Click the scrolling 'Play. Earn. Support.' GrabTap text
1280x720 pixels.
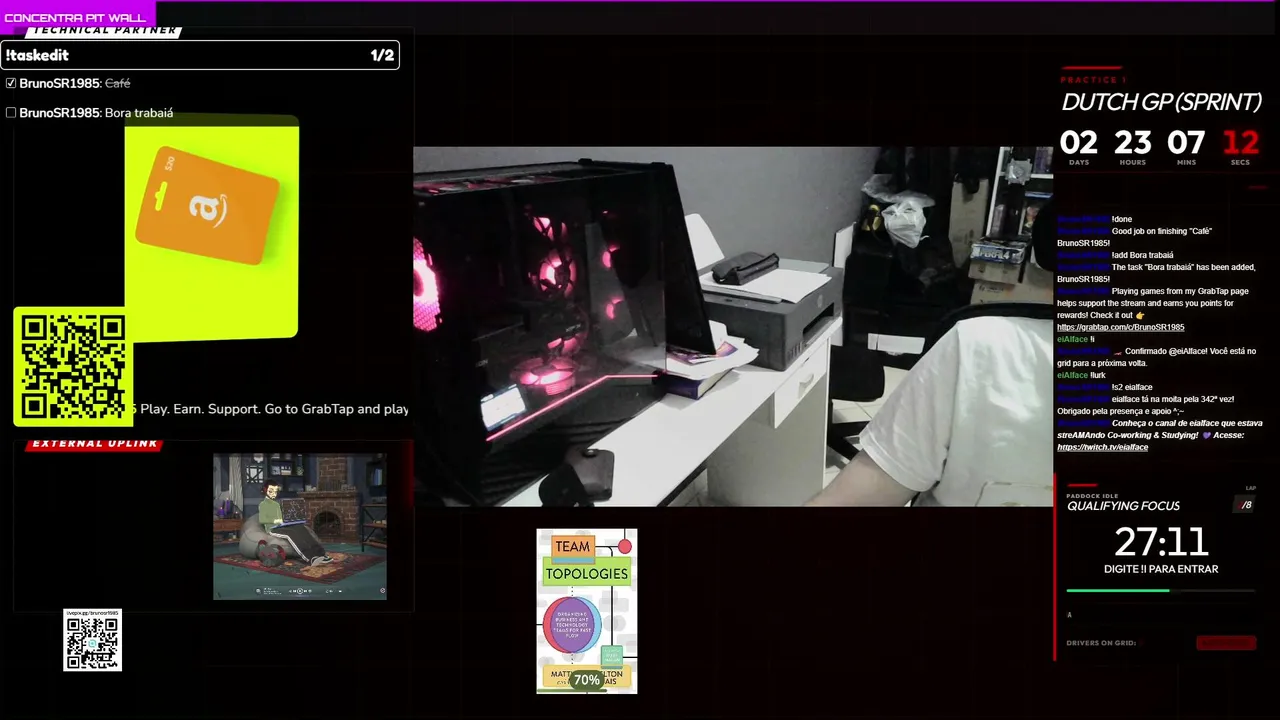click(x=268, y=409)
